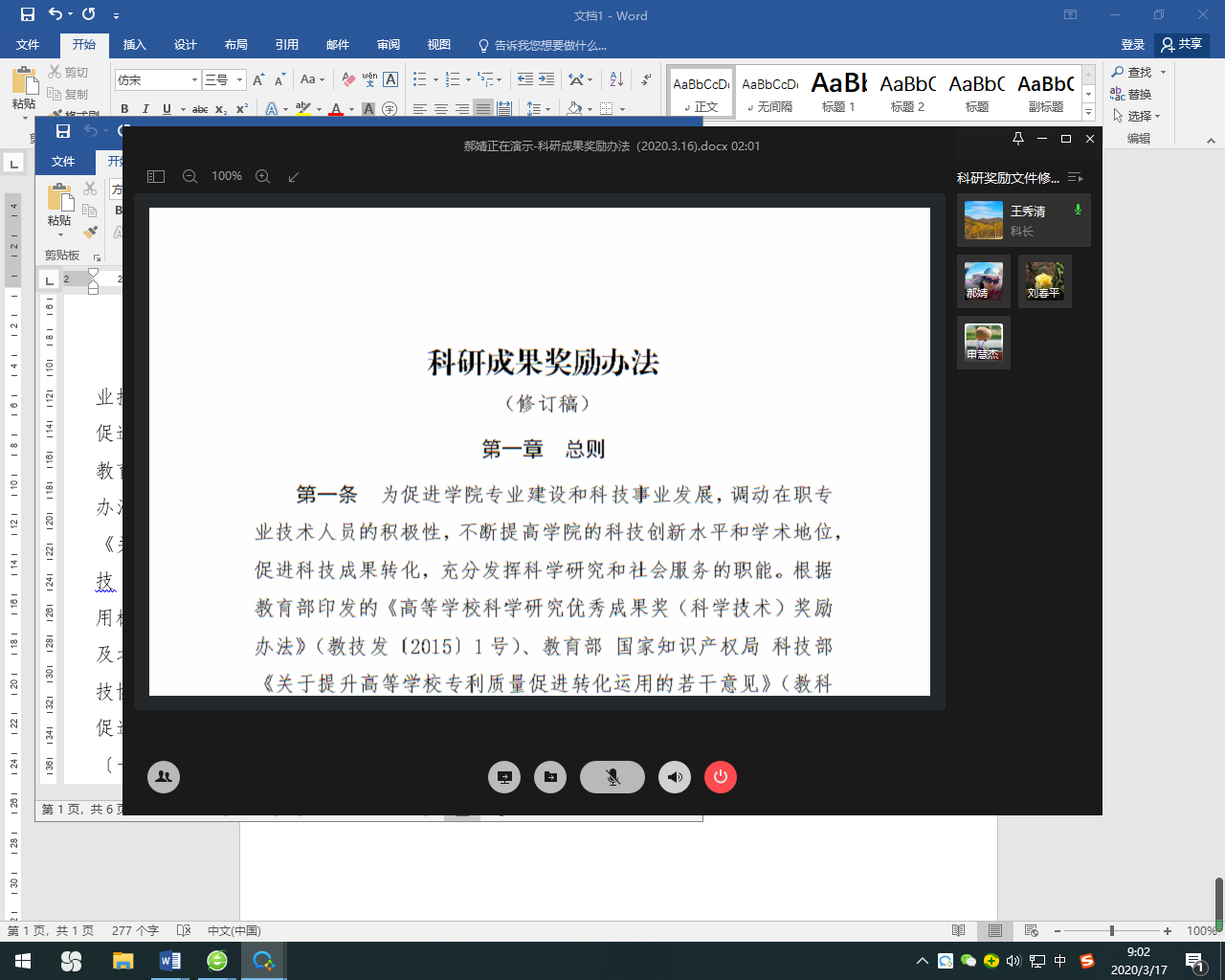1225x980 pixels.
Task: Zoom out the presented document view
Action: tap(189, 176)
